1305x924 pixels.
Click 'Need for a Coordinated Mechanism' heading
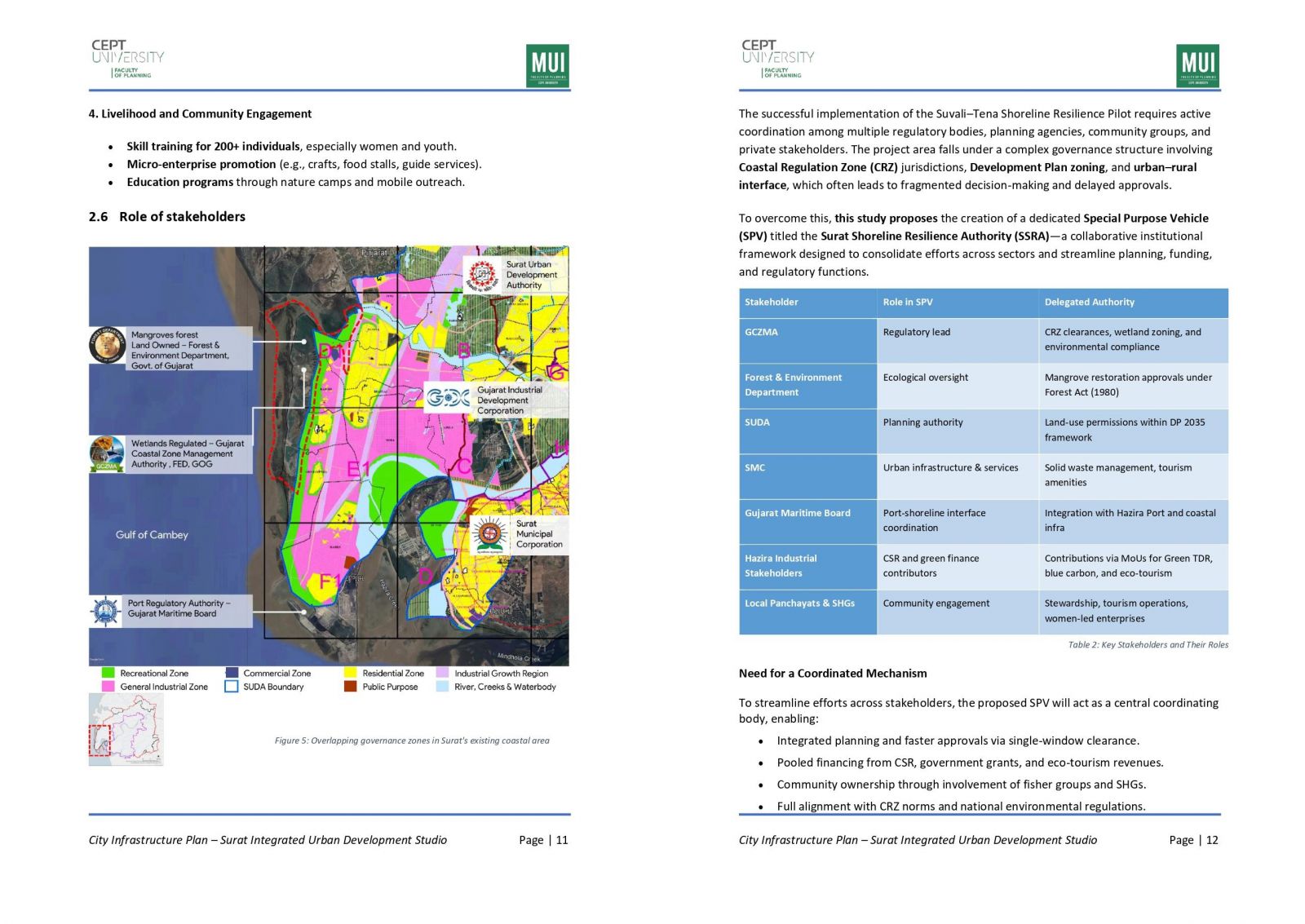click(833, 674)
